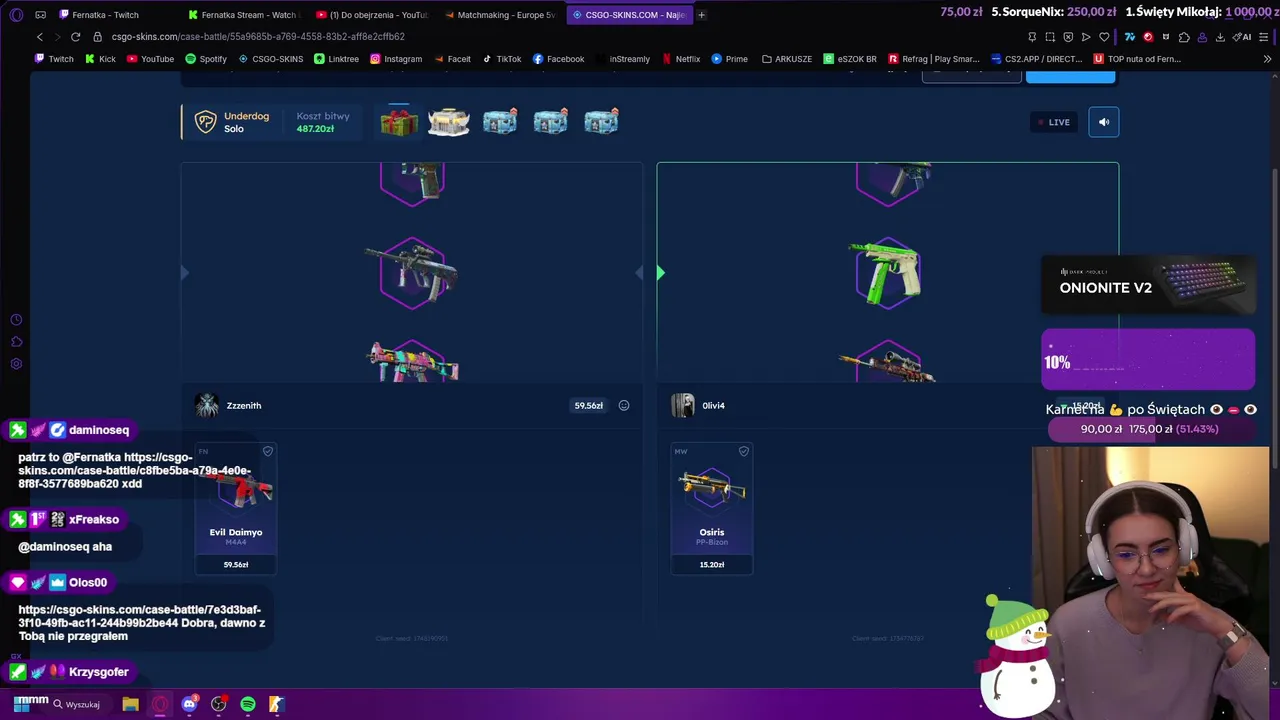This screenshot has width=1280, height=720.
Task: Open Opera sidebar history clock icon
Action: pos(16,320)
